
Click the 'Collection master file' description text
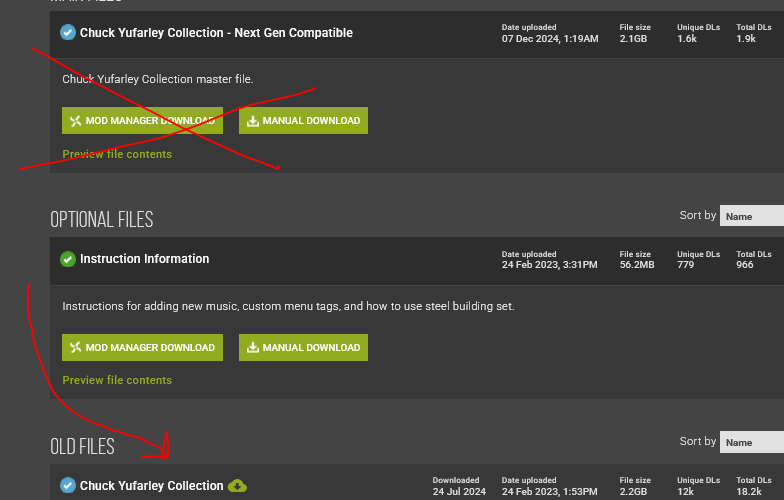pos(157,79)
